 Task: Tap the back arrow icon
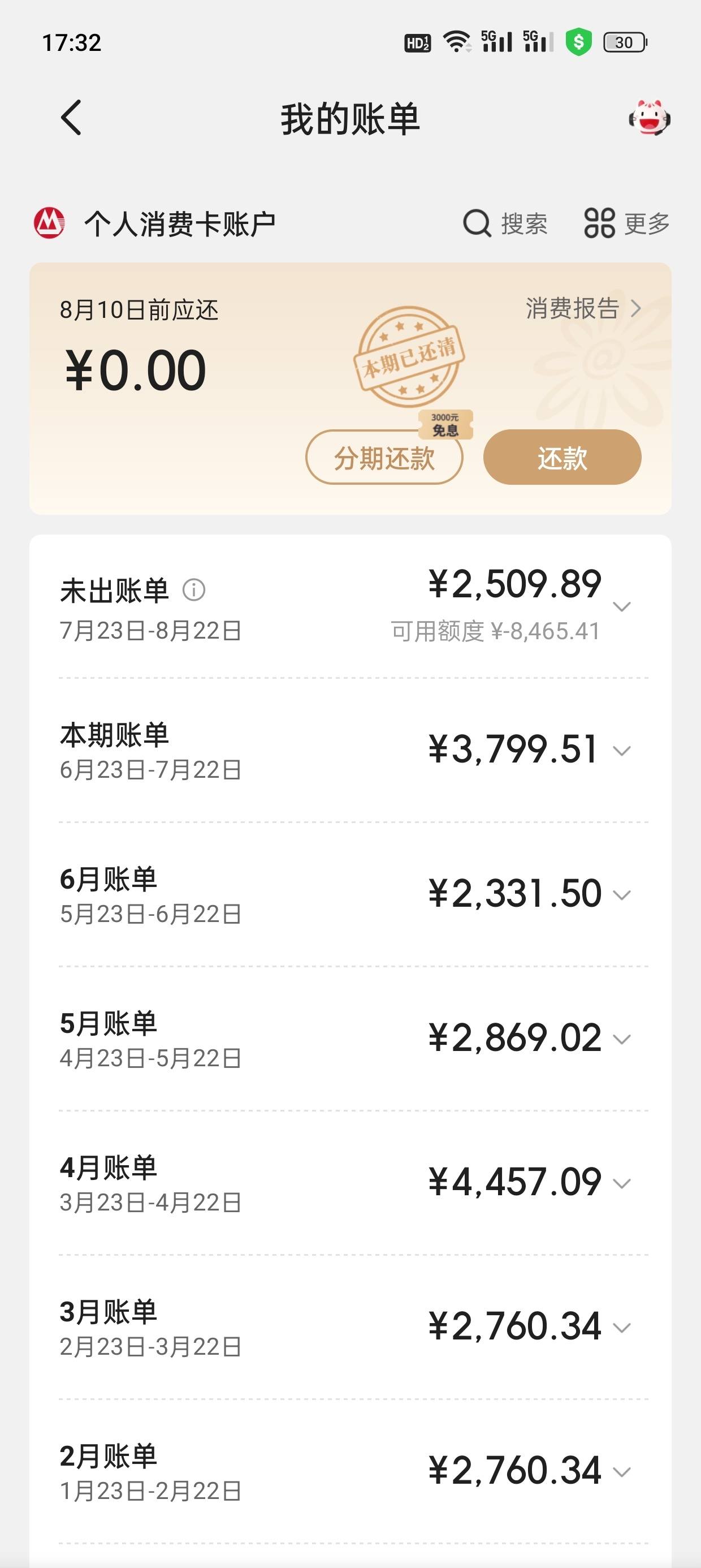click(x=71, y=118)
